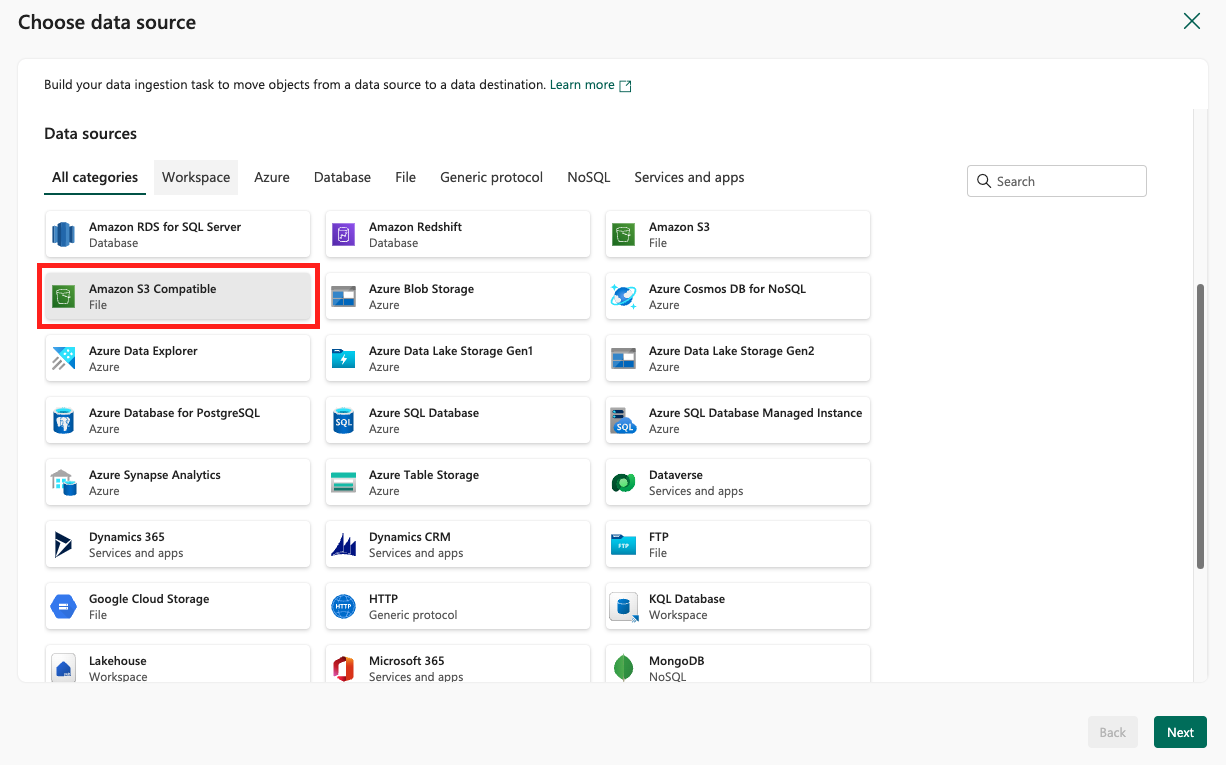Click the HTTP globe icon

coord(344,607)
